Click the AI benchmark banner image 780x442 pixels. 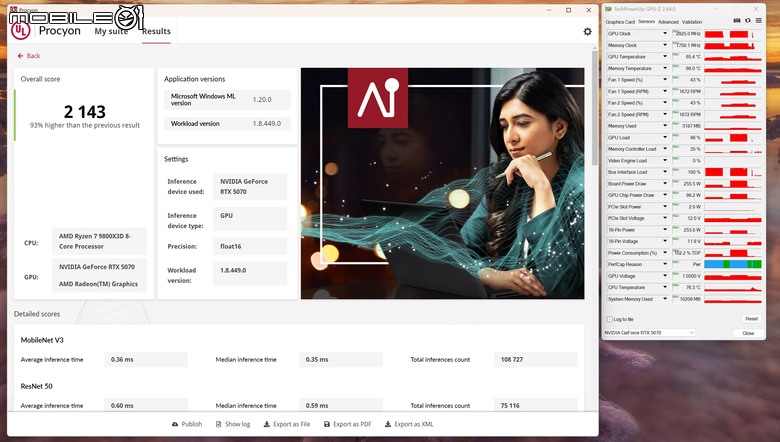point(443,183)
